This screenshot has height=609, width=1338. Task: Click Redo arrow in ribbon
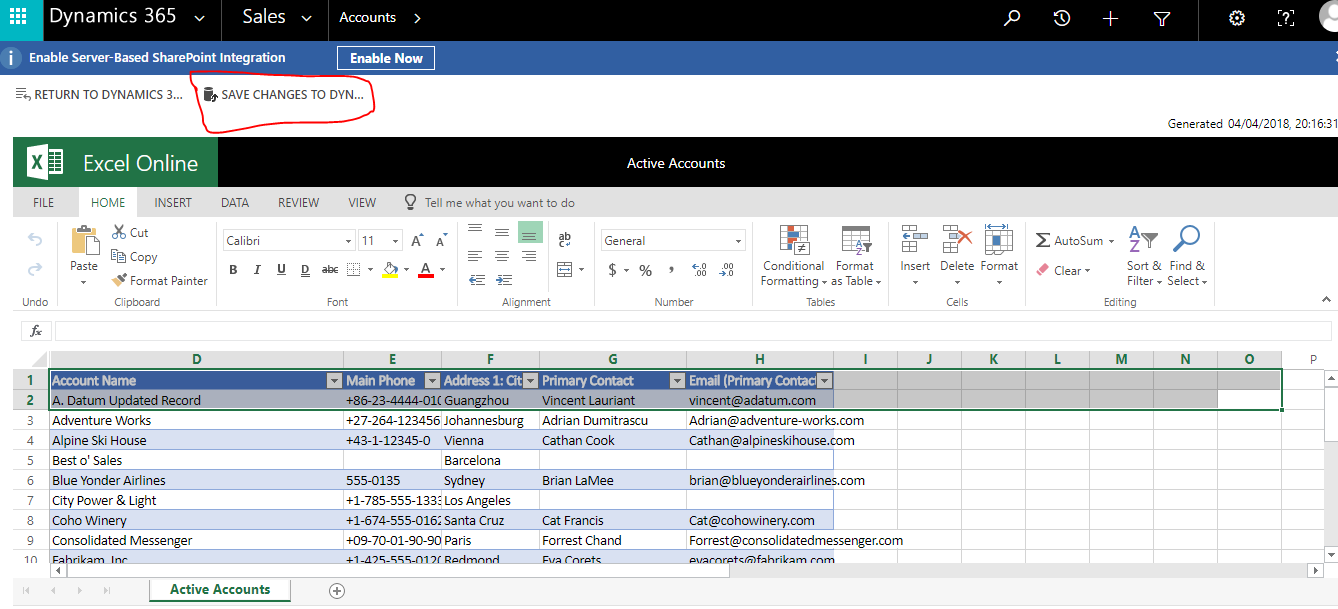tap(35, 269)
